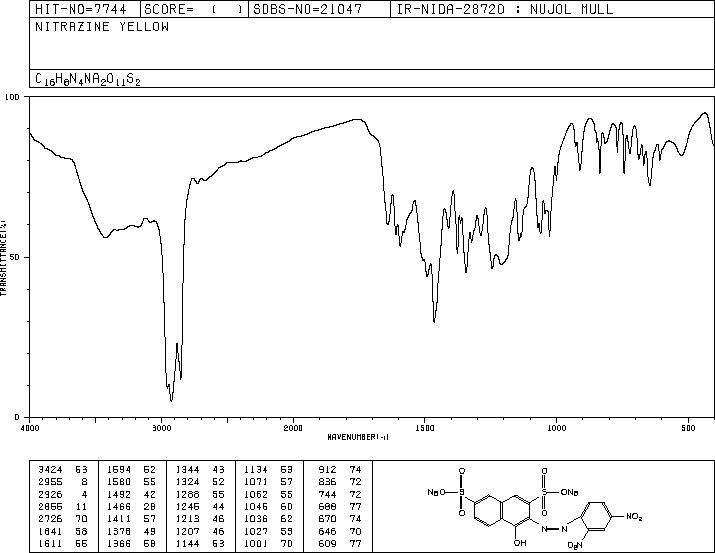Select the 836 peak table entry
715x553 pixels.
(x=339, y=482)
